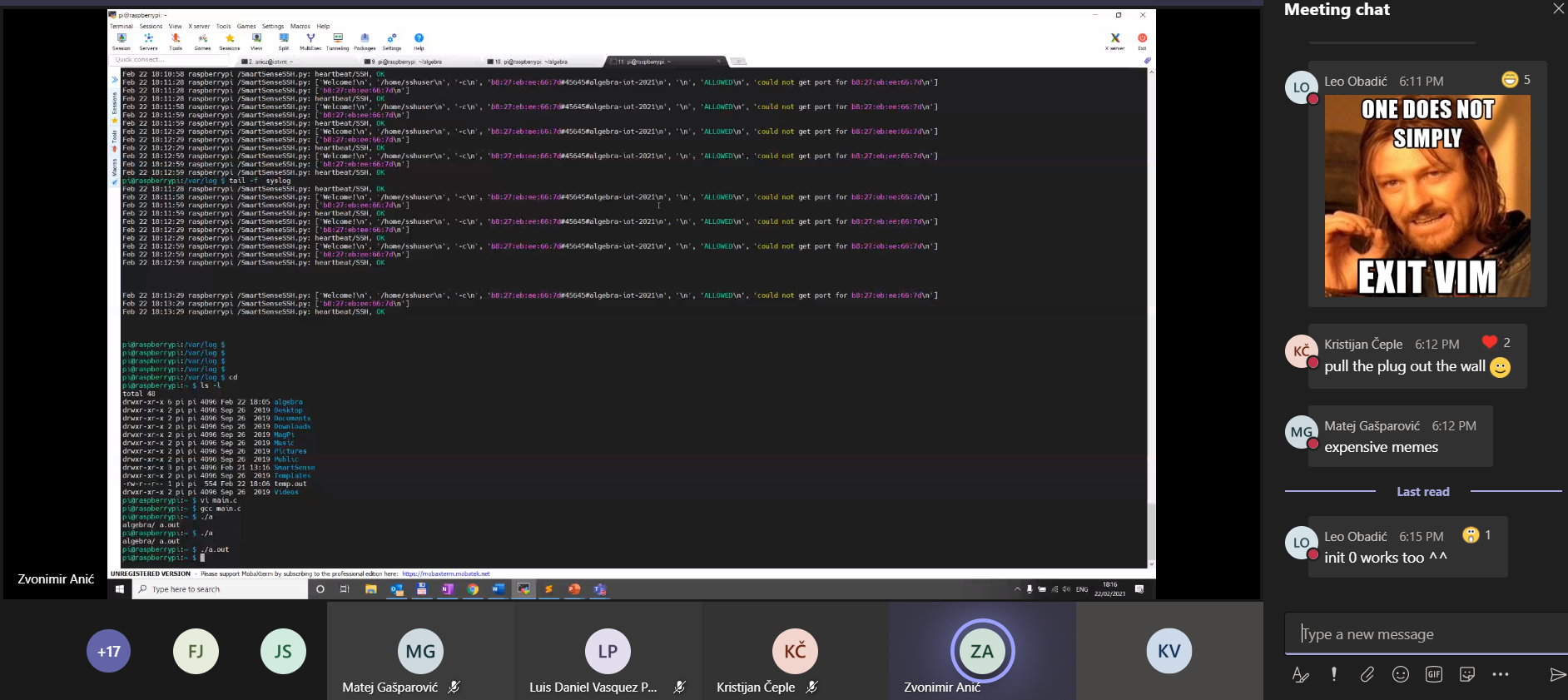Click the taskbar 'Type here to search' box
Image resolution: width=1568 pixels, height=700 pixels.
tap(220, 589)
